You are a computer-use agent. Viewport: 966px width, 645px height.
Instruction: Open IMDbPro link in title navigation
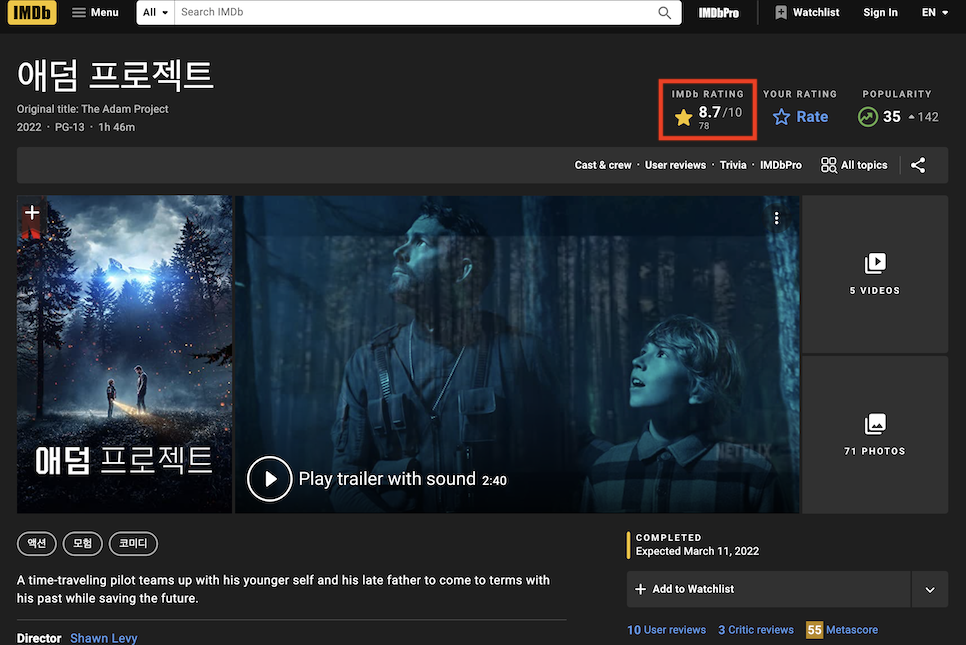point(781,165)
